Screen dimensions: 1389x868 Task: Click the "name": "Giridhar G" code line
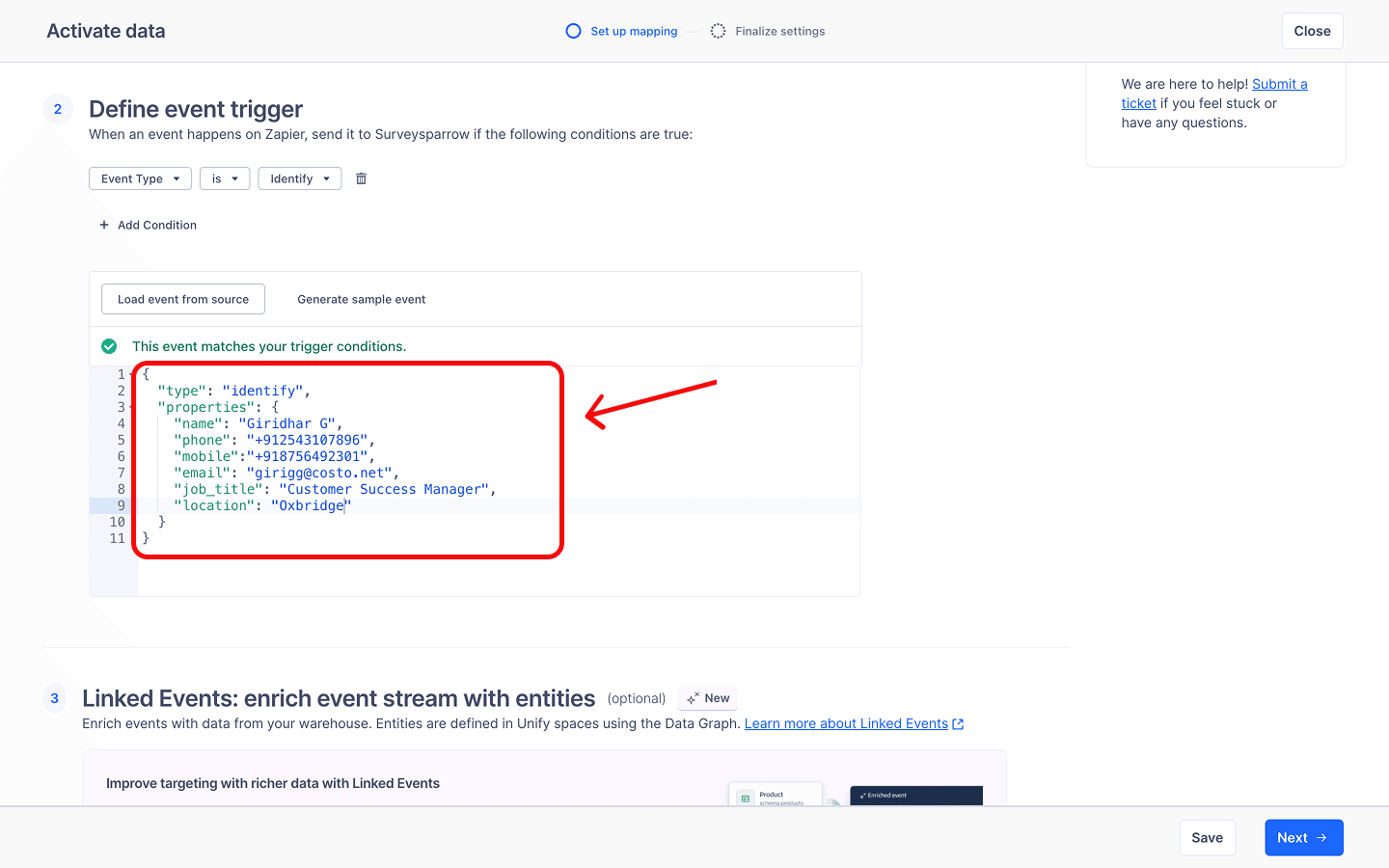[259, 423]
